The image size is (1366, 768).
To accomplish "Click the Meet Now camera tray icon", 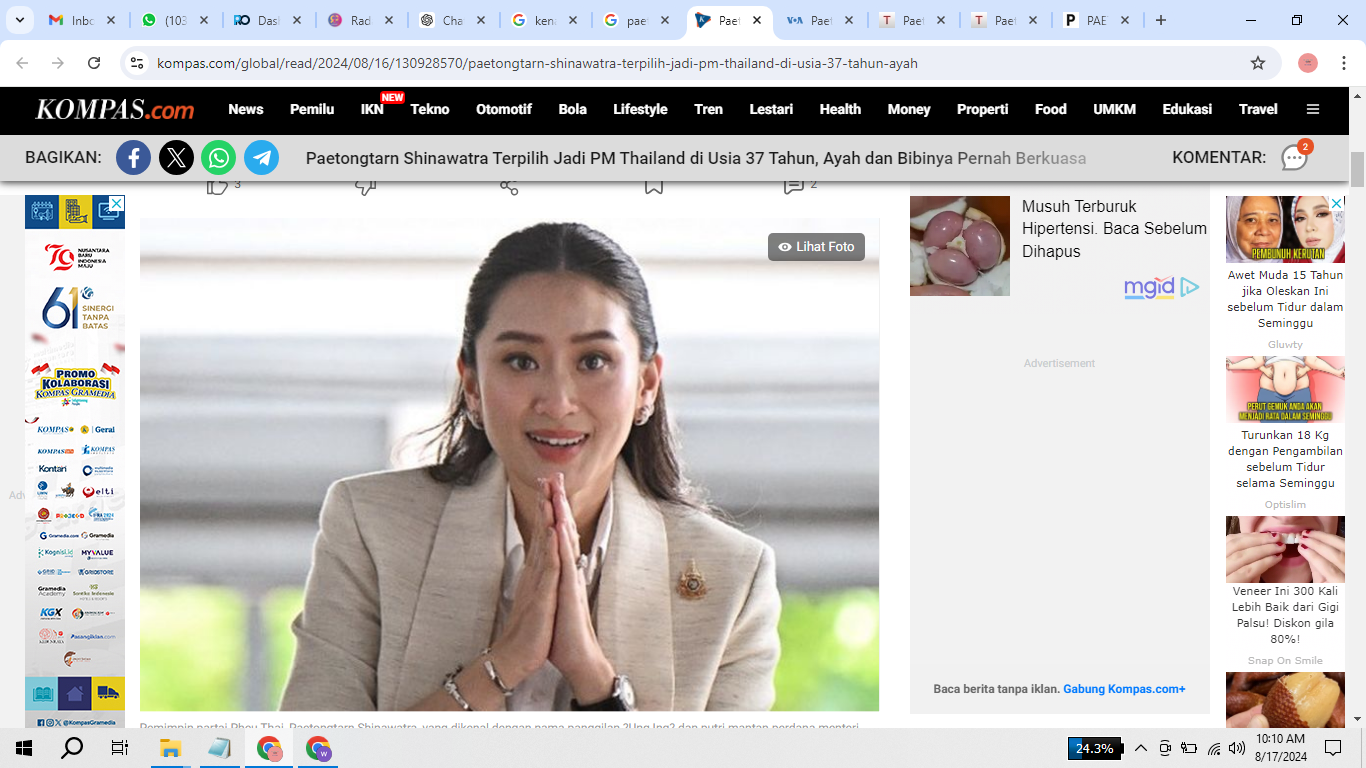I will pyautogui.click(x=1165, y=748).
